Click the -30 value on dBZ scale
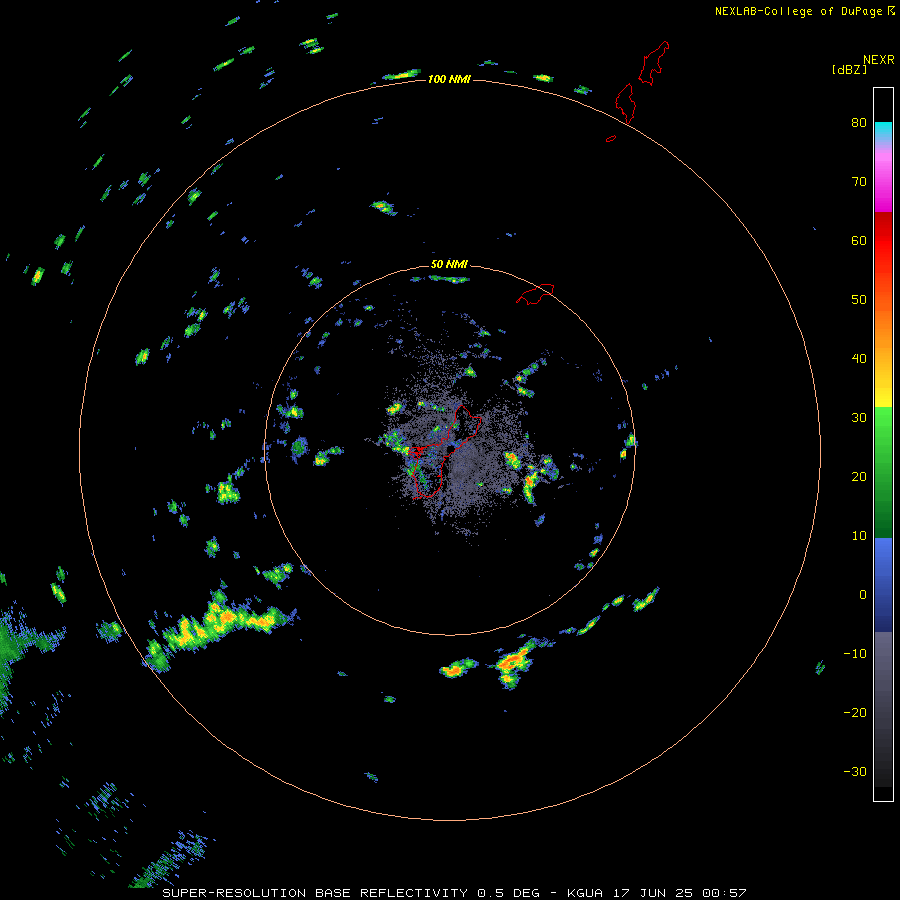The image size is (900, 900). 855,771
